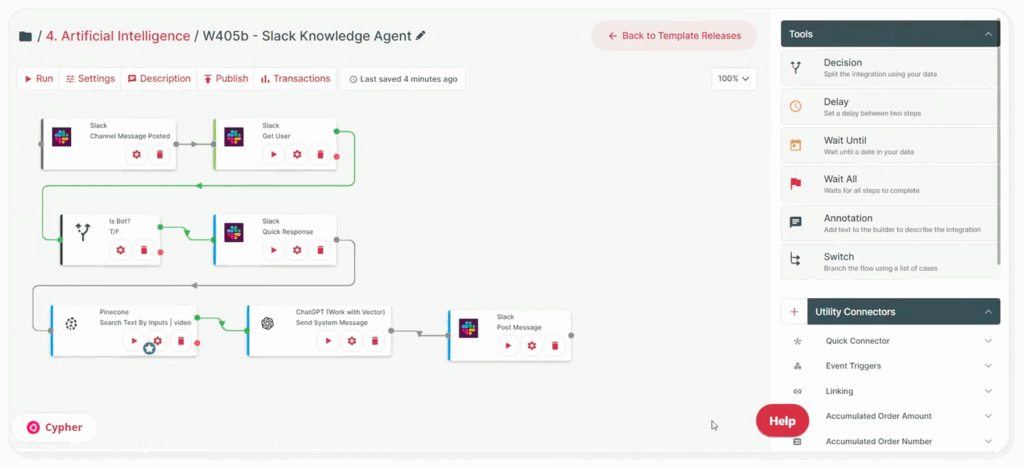Run the ChatGPT Send System Message step
The width and height of the screenshot is (1024, 468).
(x=328, y=341)
